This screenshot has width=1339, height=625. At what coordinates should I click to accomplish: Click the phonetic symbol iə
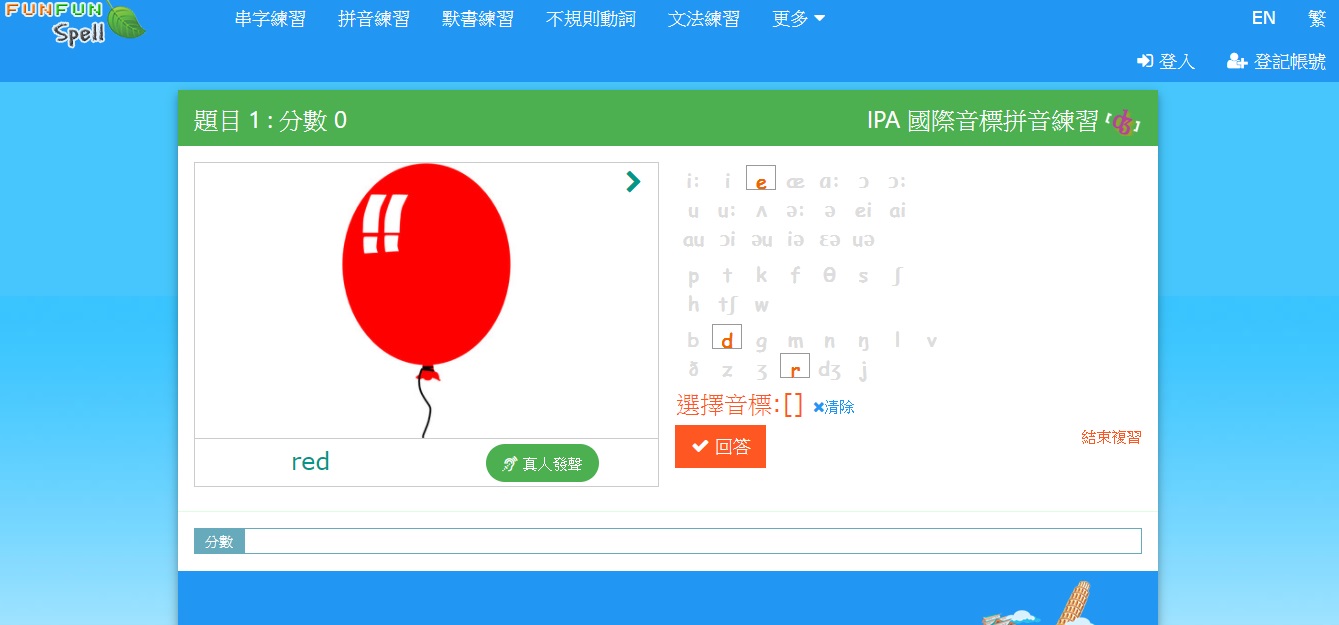[795, 240]
